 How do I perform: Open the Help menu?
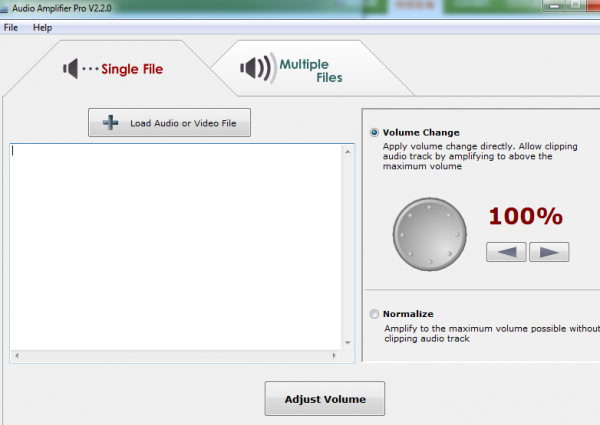(42, 28)
